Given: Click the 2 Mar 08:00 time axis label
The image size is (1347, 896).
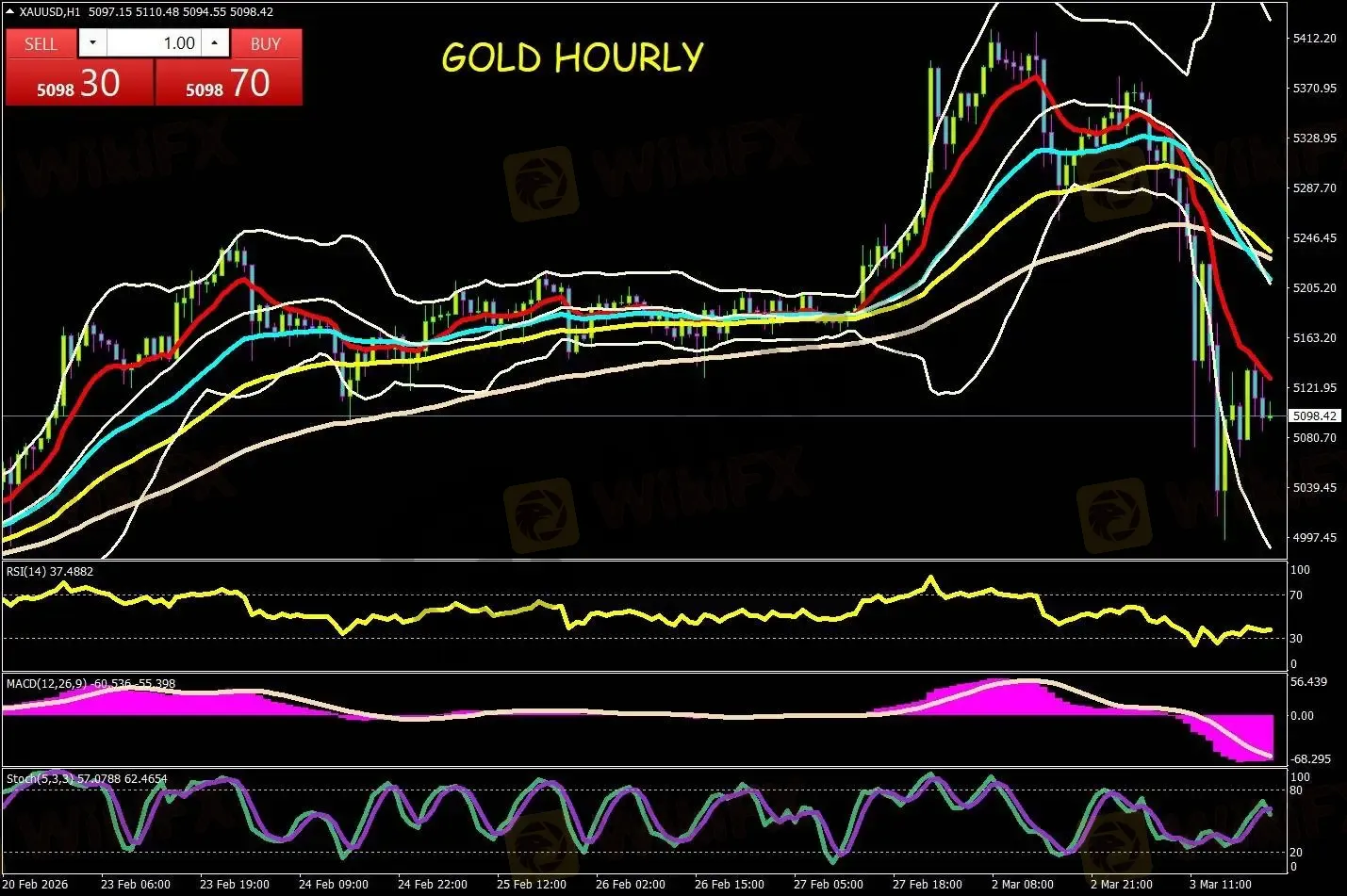Looking at the screenshot, I should pyautogui.click(x=1022, y=885).
